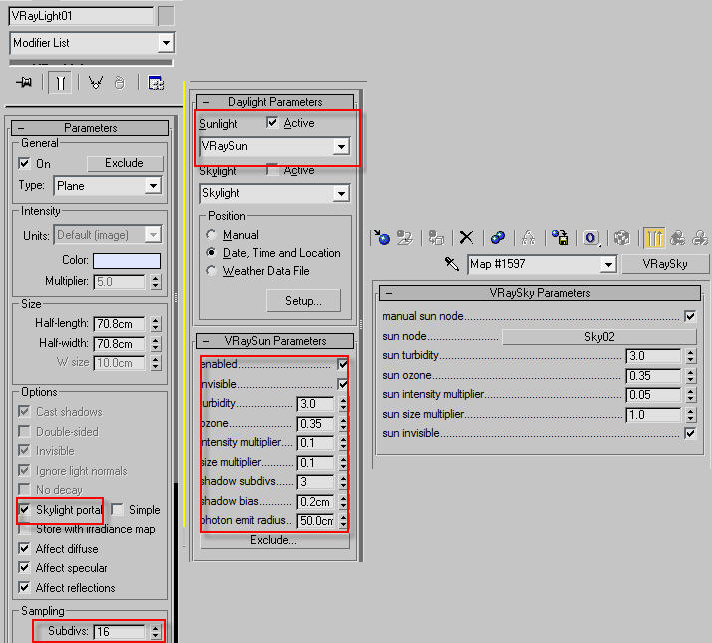The height and width of the screenshot is (643, 712).
Task: Toggle Show End Result in modifier stack
Action: 60,84
